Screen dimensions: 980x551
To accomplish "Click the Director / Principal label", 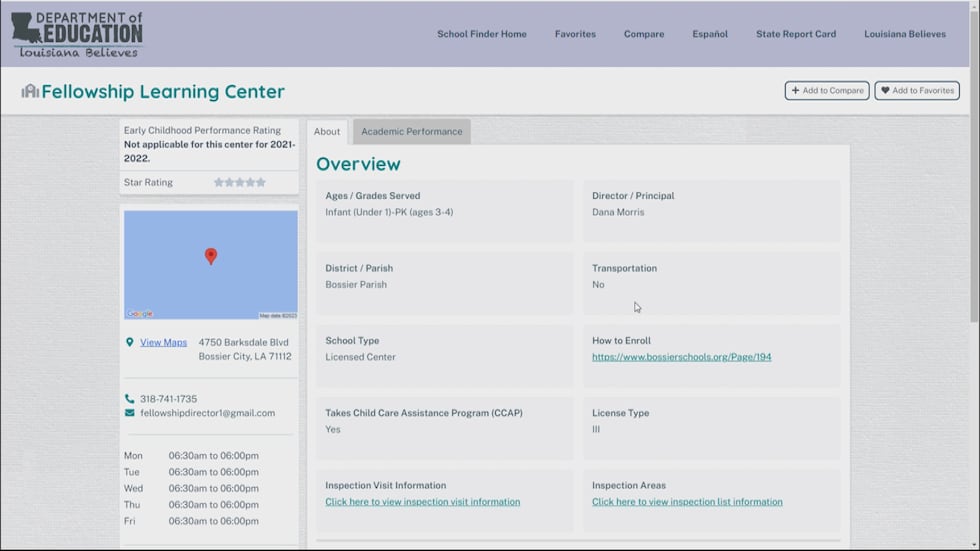I will coord(633,196).
